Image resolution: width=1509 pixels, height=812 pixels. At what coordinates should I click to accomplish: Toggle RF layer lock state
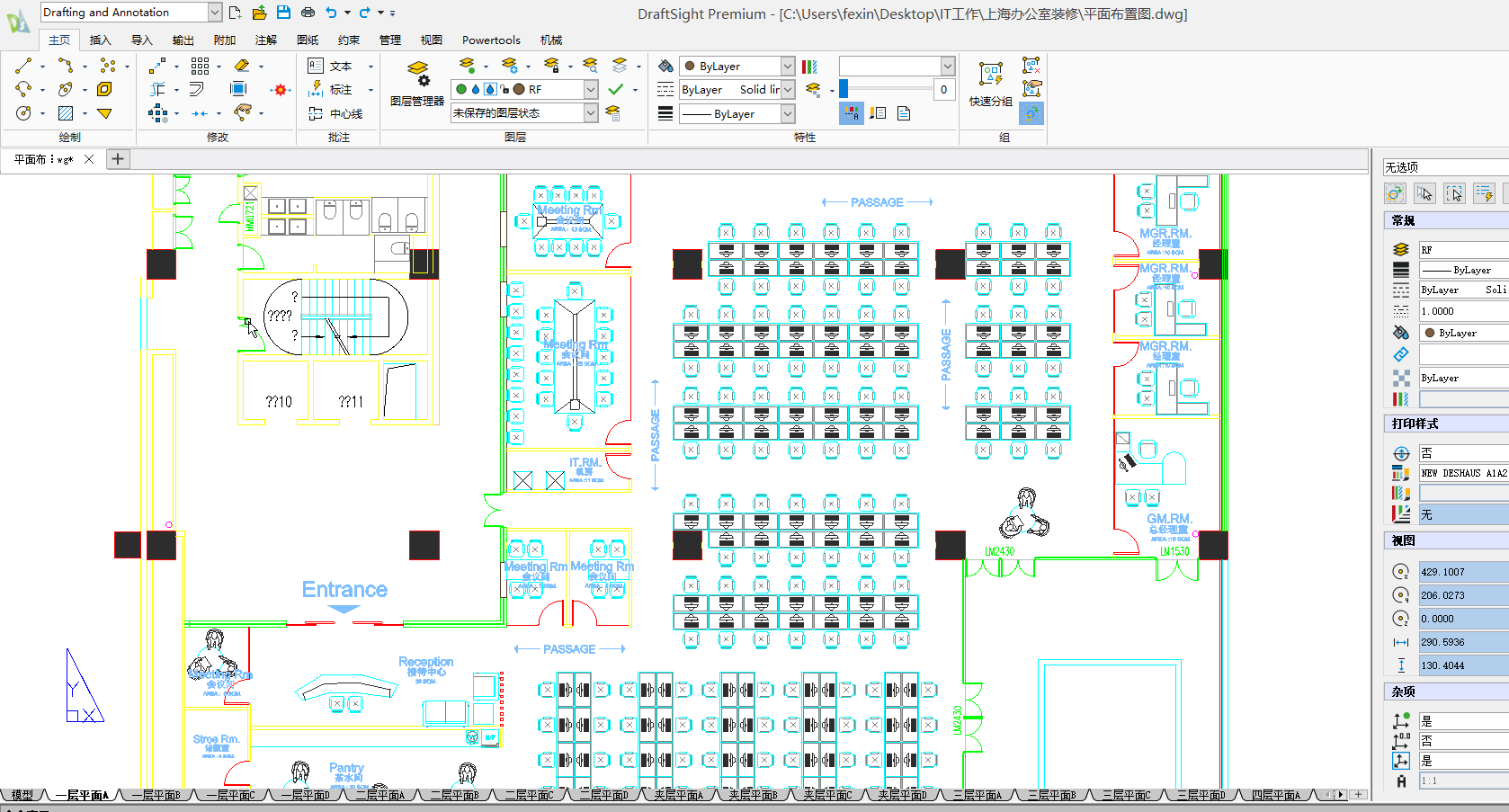pyautogui.click(x=504, y=89)
